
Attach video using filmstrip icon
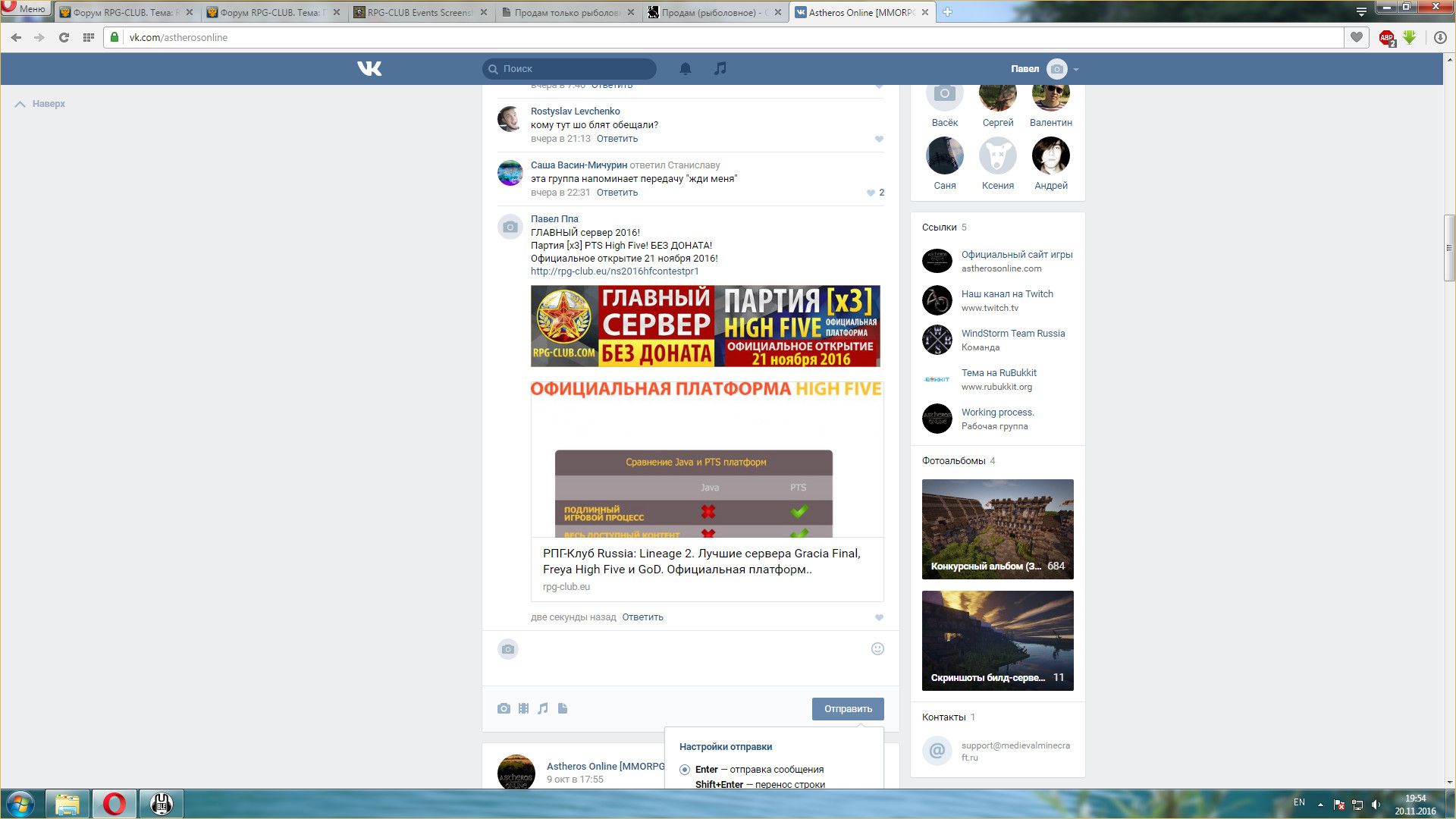pos(523,708)
